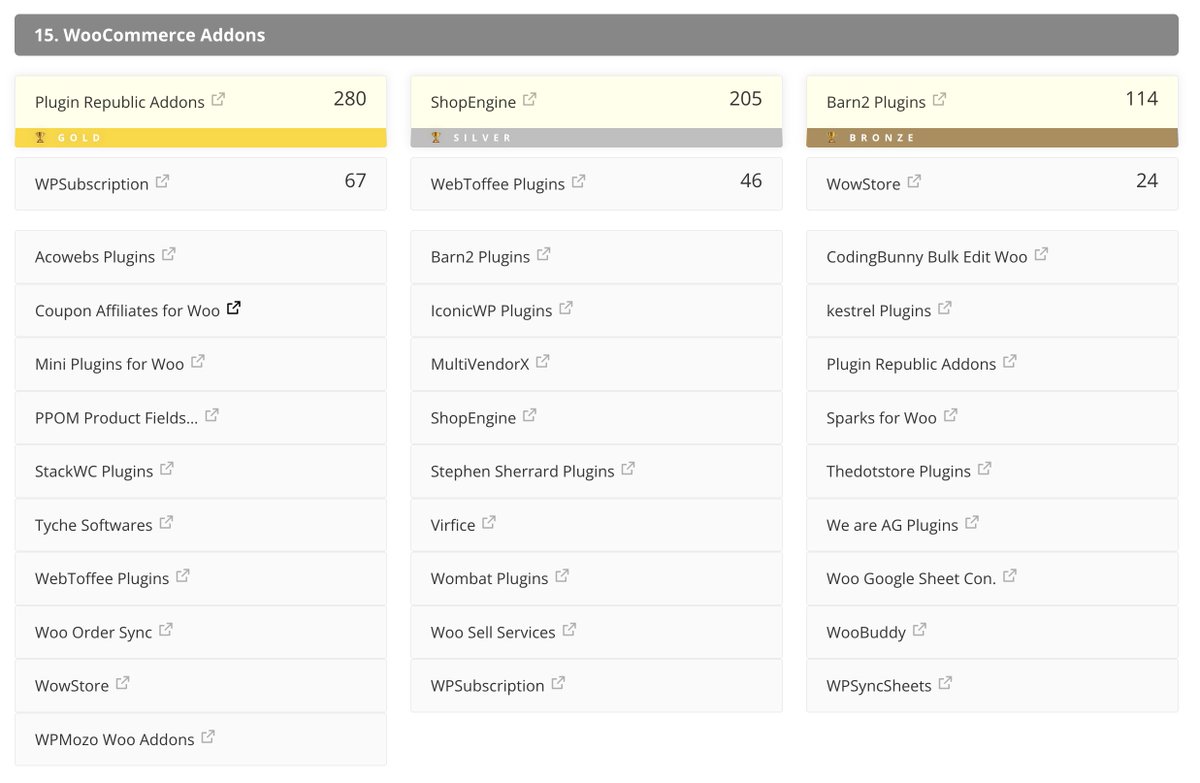Screen dimensions: 1200x783
Task: Open WPSubscription link with 67 votes
Action: [92, 184]
